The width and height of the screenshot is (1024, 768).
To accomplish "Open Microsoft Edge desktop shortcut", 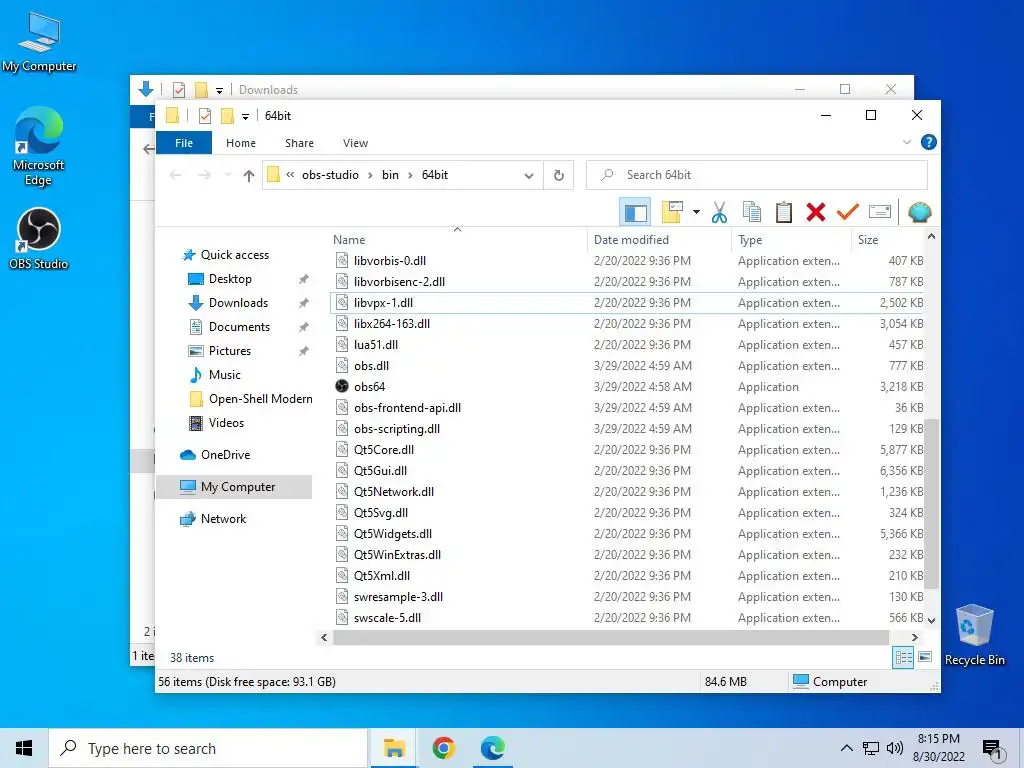I will click(38, 146).
